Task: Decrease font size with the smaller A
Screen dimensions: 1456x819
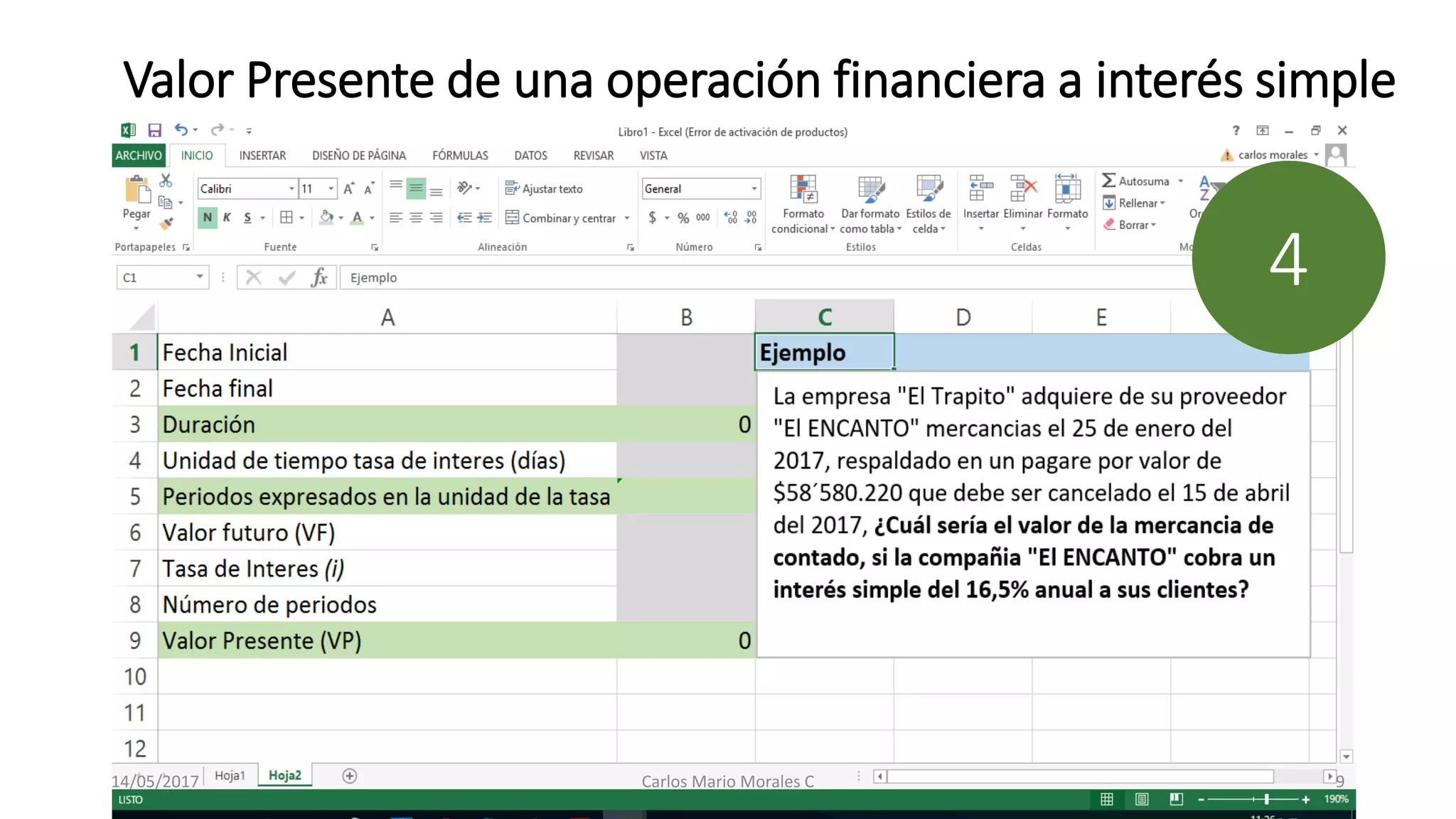Action: pyautogui.click(x=368, y=188)
